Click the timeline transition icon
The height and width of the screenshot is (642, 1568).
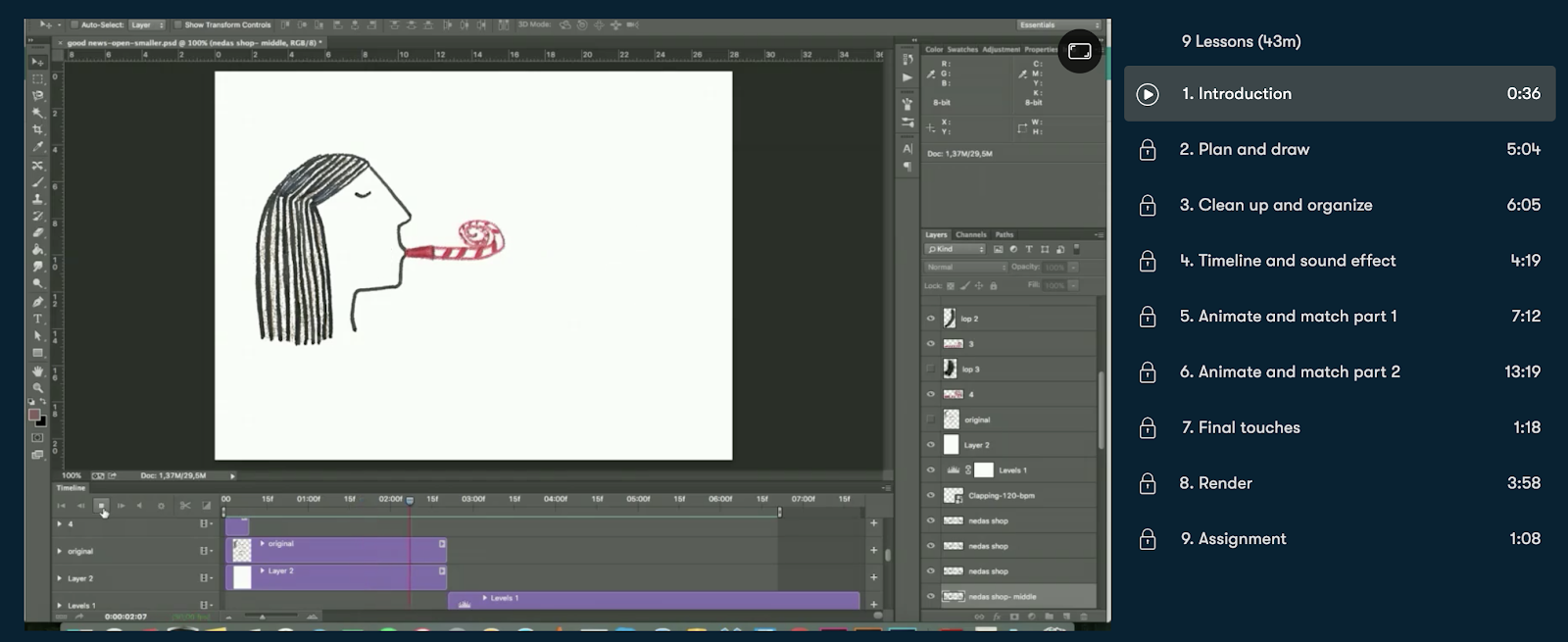[206, 506]
